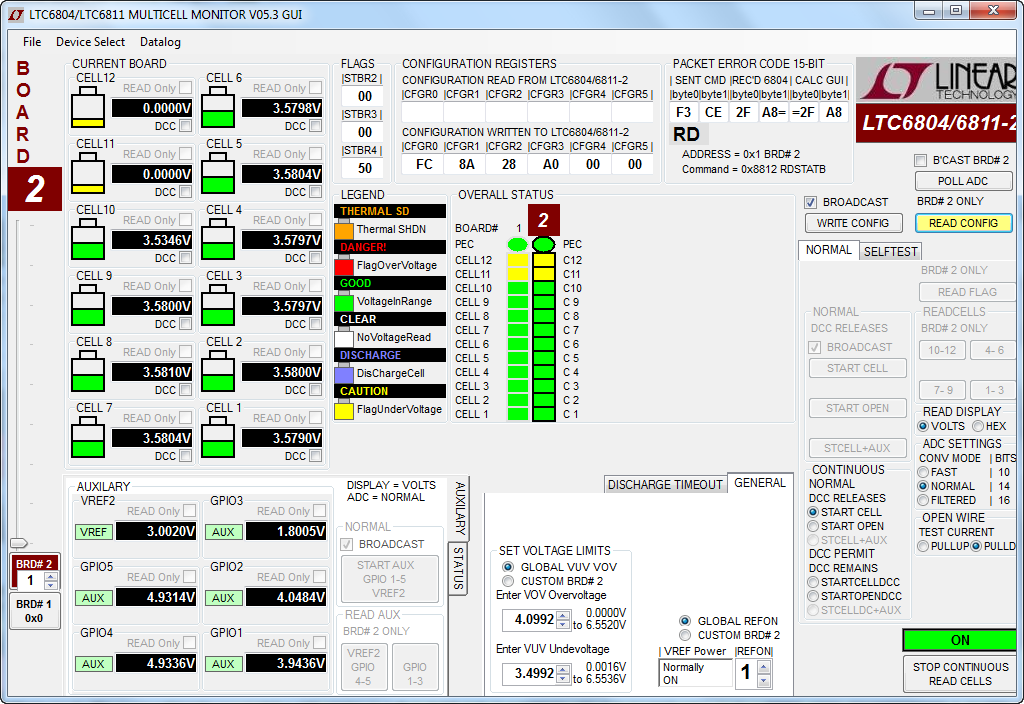The image size is (1024, 704).
Task: Click the CELL 1 battery icon
Action: pyautogui.click(x=218, y=438)
